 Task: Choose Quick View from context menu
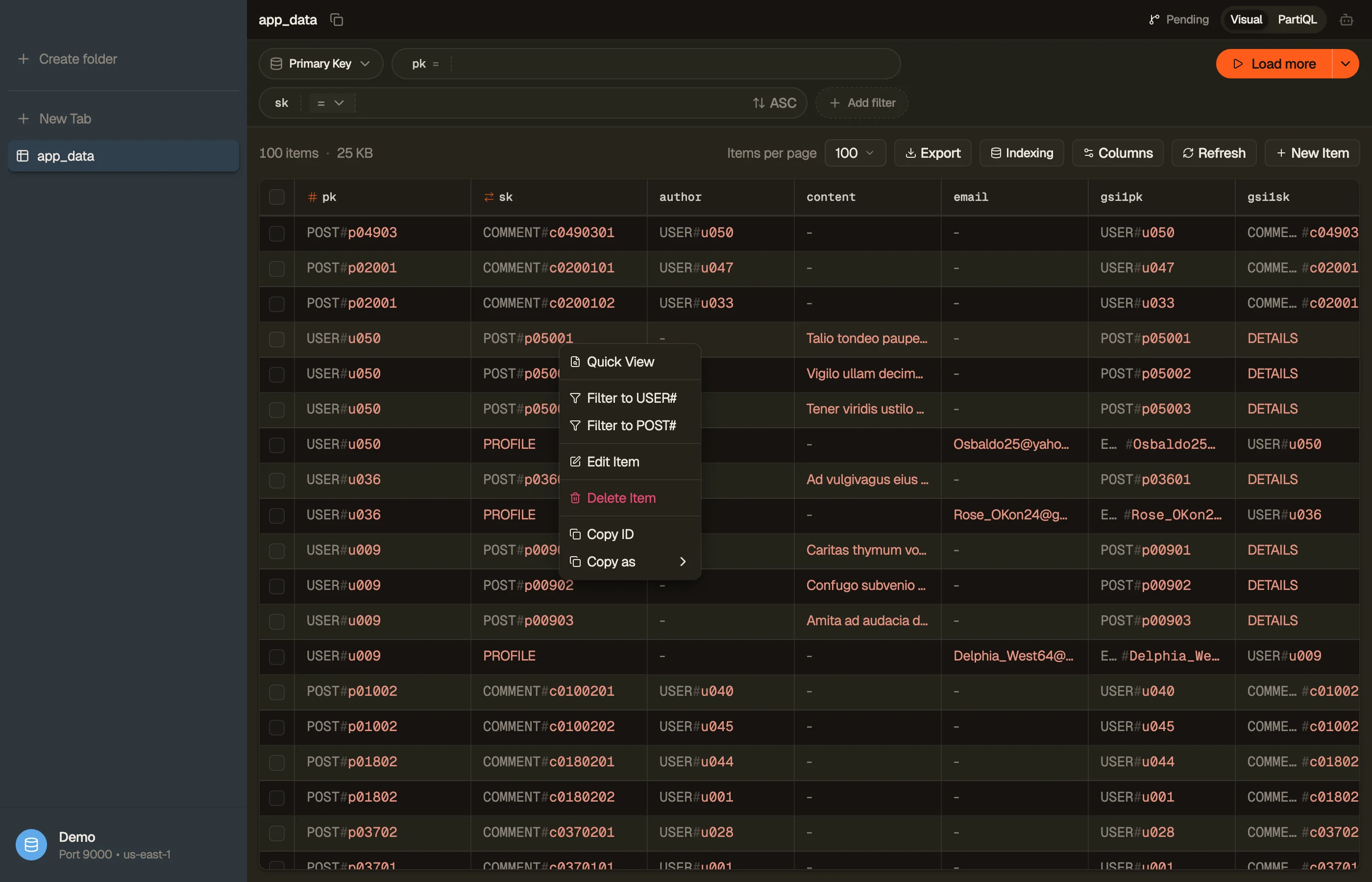click(x=629, y=362)
